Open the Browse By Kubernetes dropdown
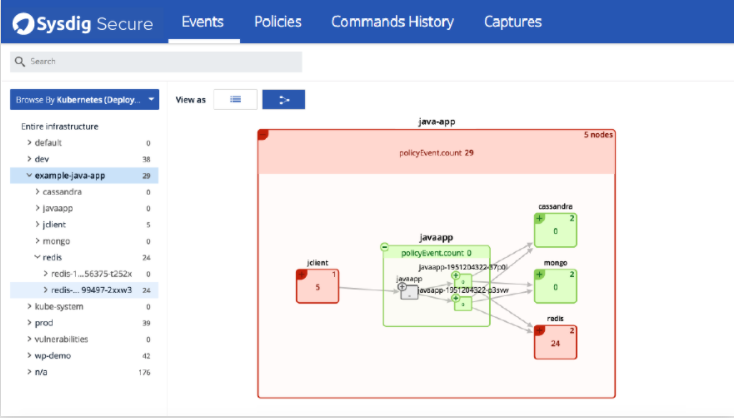 [85, 99]
